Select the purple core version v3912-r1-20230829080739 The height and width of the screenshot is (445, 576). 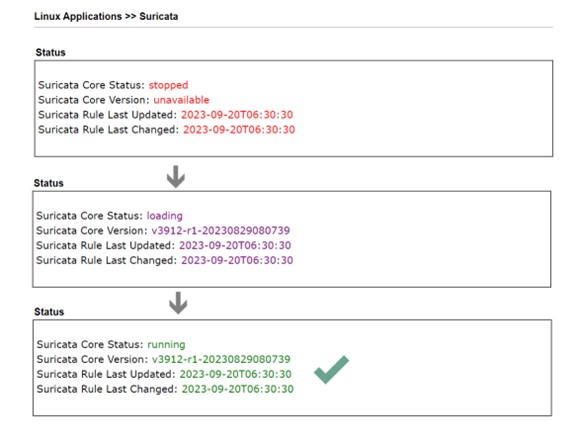220,231
